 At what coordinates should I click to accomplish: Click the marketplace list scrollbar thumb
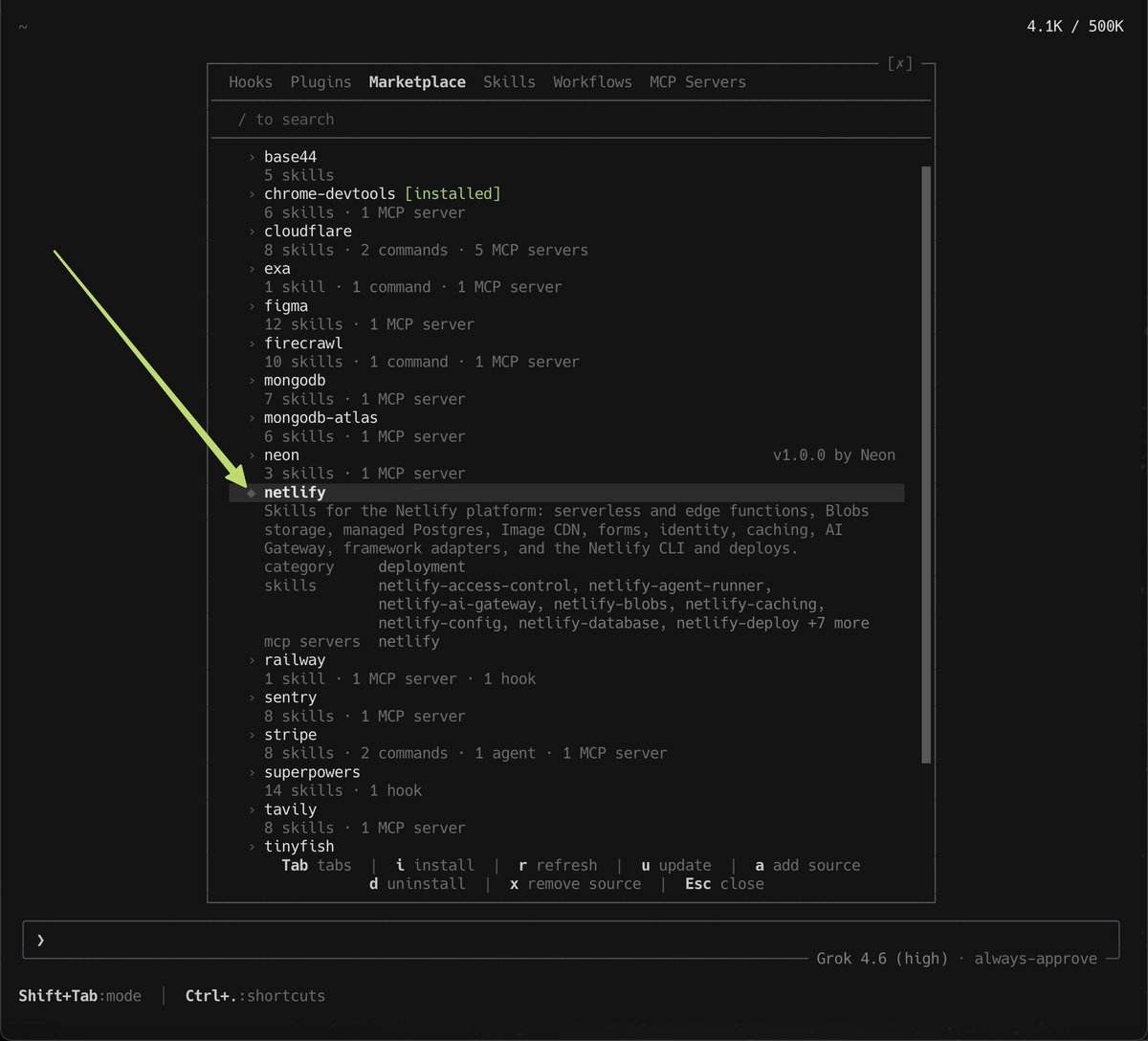pos(926,464)
